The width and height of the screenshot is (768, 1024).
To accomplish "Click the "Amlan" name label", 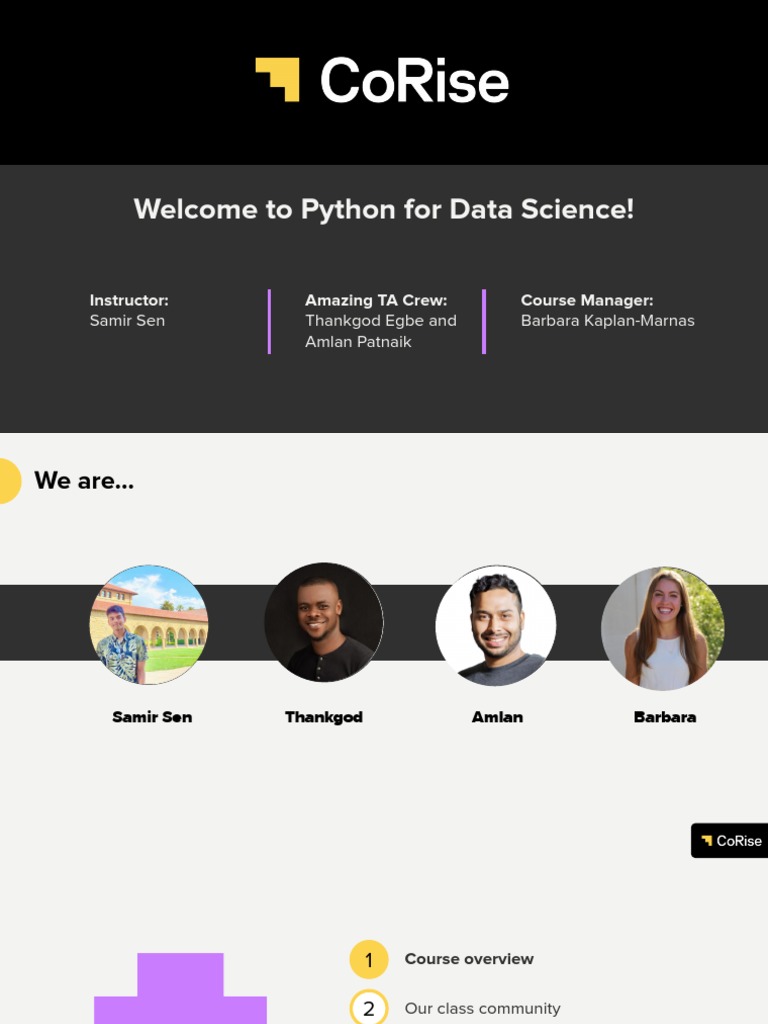I will pos(497,717).
